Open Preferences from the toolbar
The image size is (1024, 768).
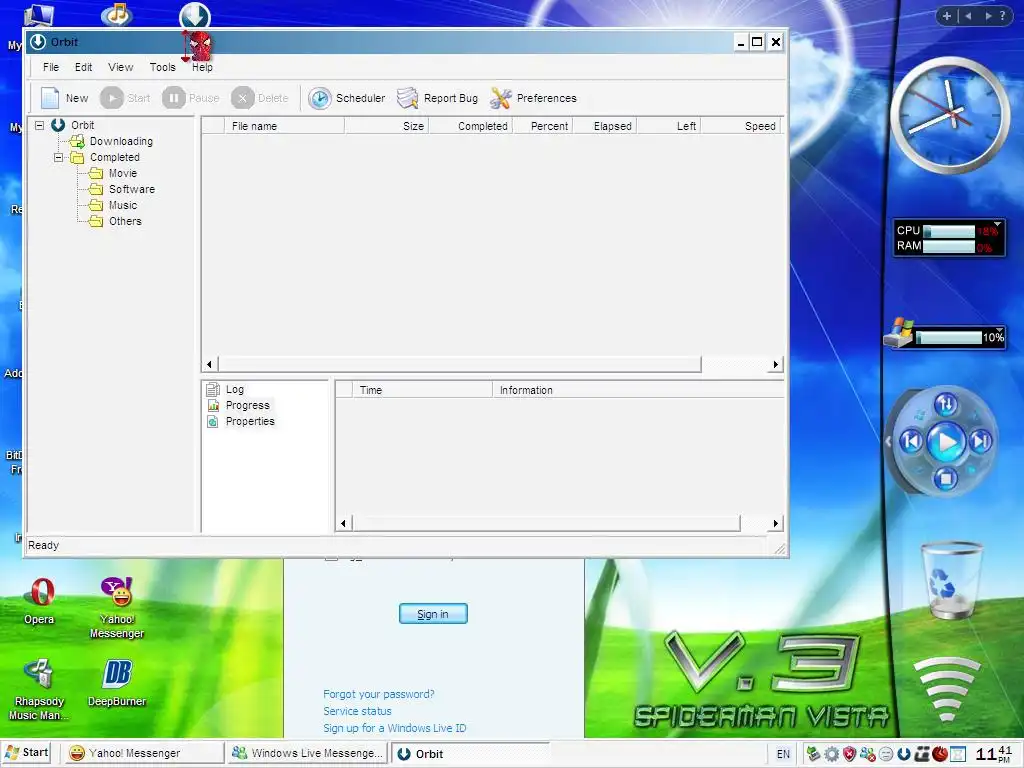[533, 98]
